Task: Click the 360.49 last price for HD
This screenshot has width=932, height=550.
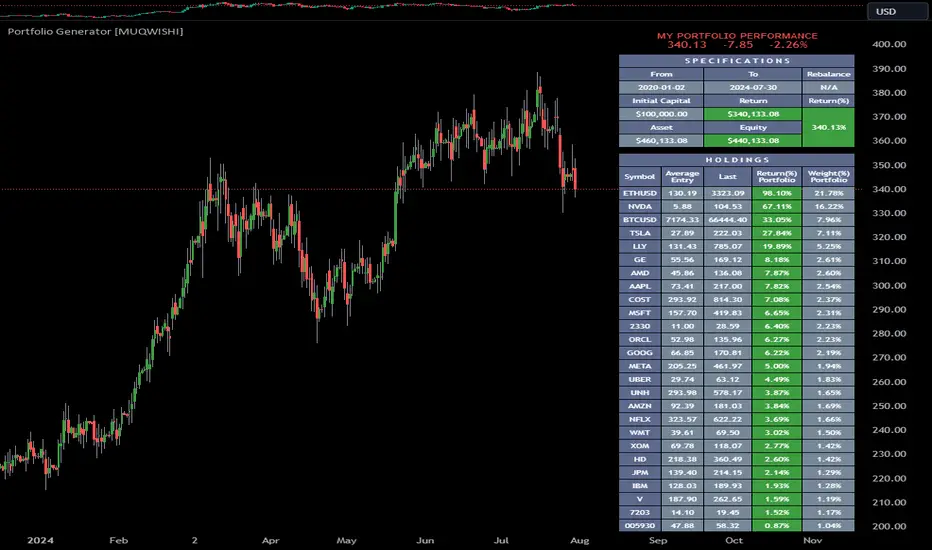Action: point(727,459)
